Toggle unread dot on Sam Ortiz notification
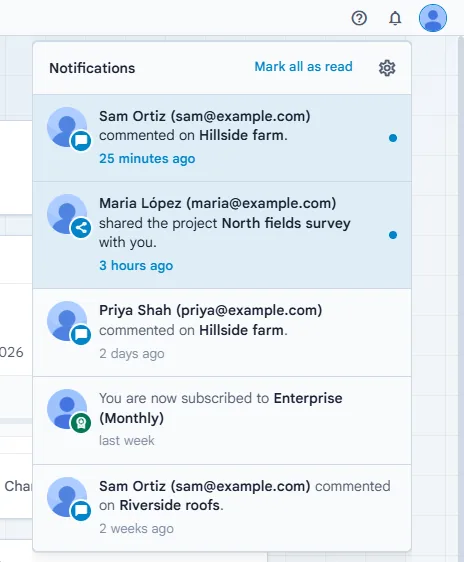Screen dimensions: 464x562 pyautogui.click(x=393, y=138)
